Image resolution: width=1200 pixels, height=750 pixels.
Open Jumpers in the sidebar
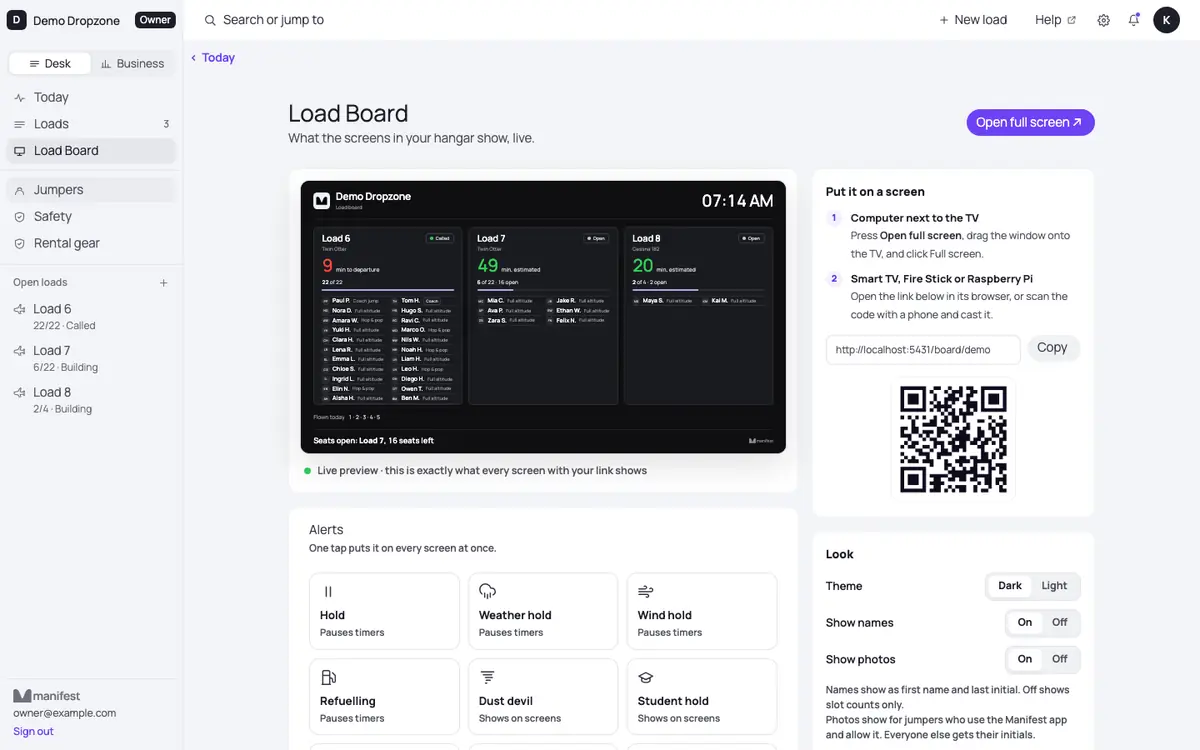pyautogui.click(x=91, y=190)
